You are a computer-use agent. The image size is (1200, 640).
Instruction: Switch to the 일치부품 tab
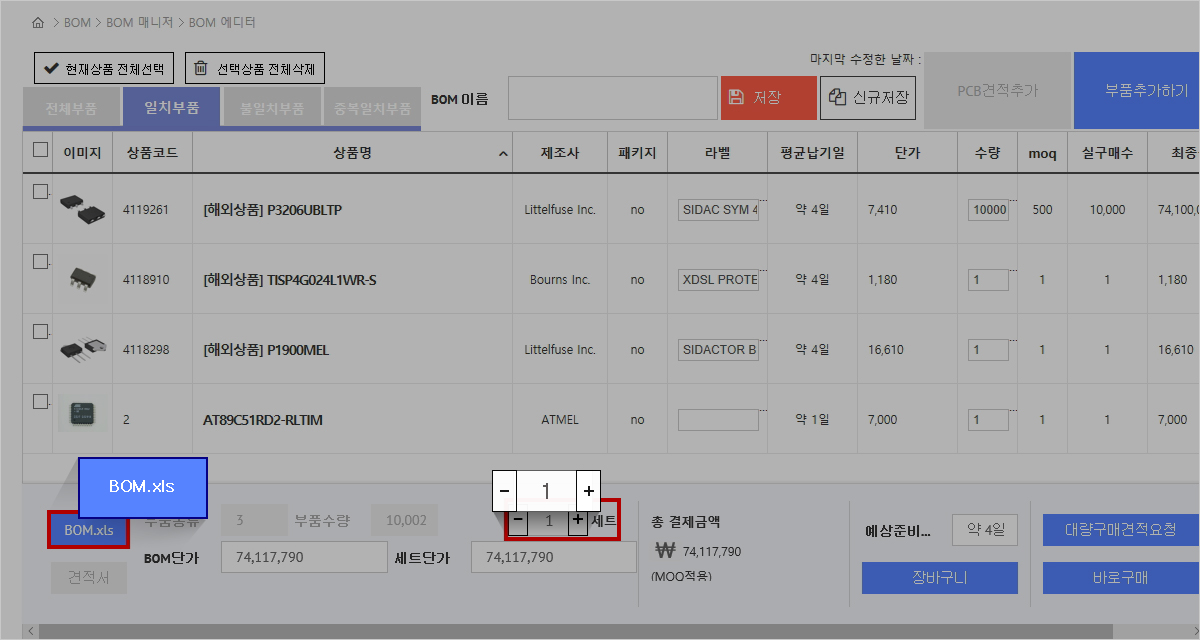pos(171,108)
